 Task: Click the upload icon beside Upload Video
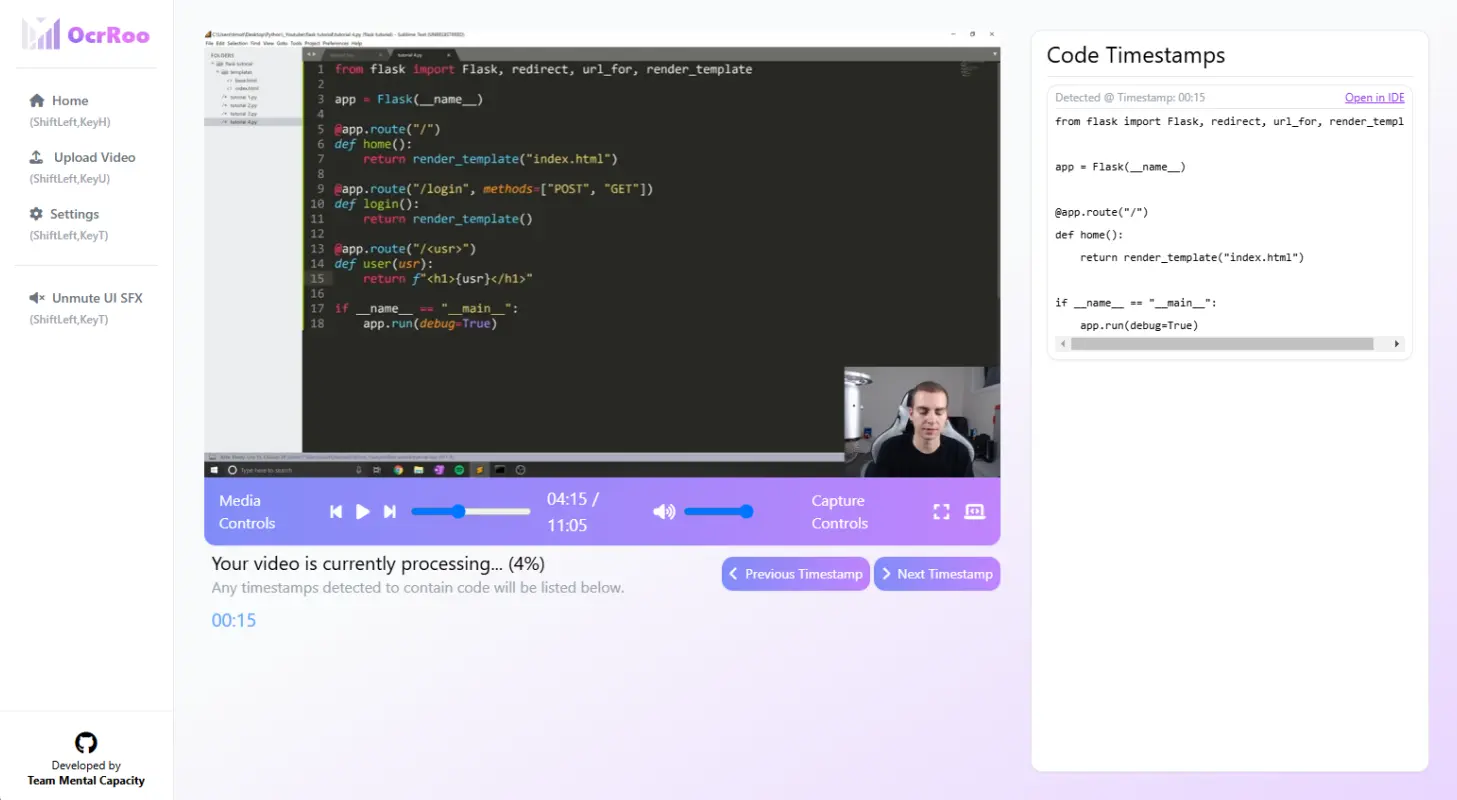point(36,157)
